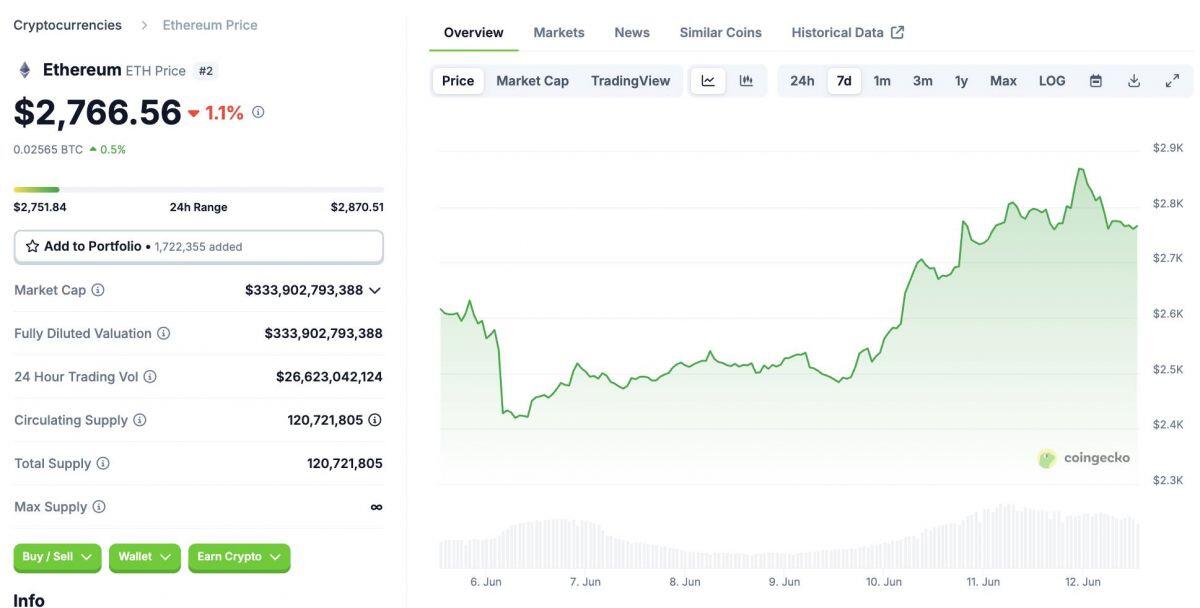Click Max Supply info icon

99,507
